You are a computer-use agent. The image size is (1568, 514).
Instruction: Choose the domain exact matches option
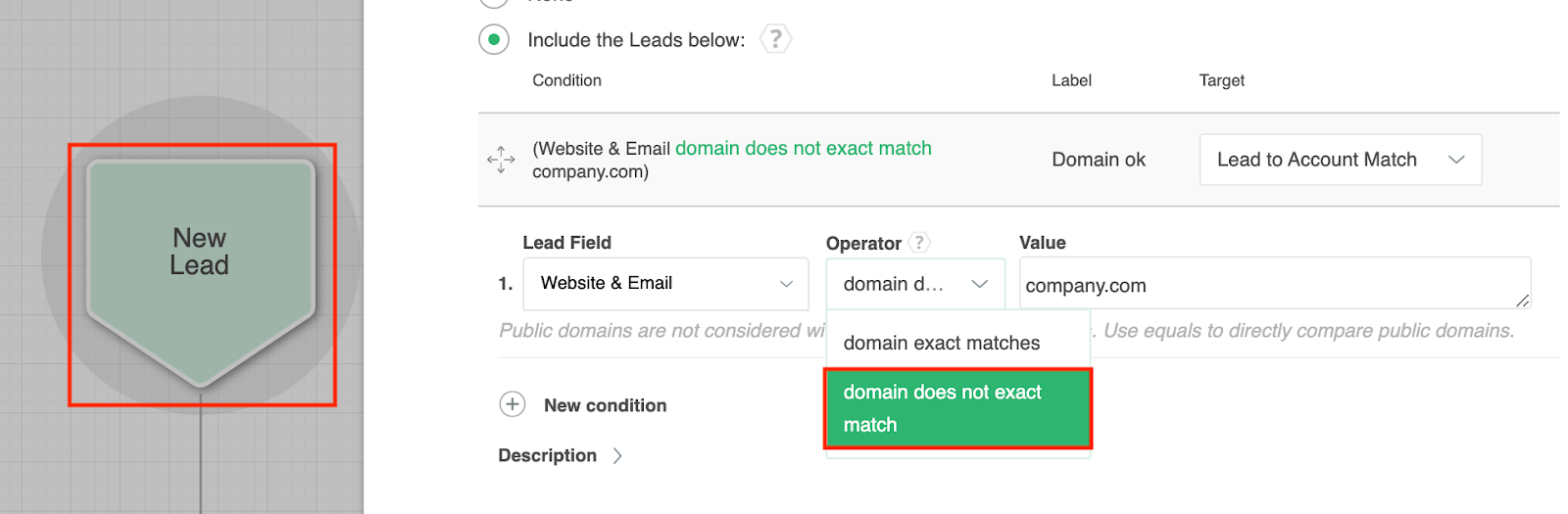pyautogui.click(x=942, y=343)
